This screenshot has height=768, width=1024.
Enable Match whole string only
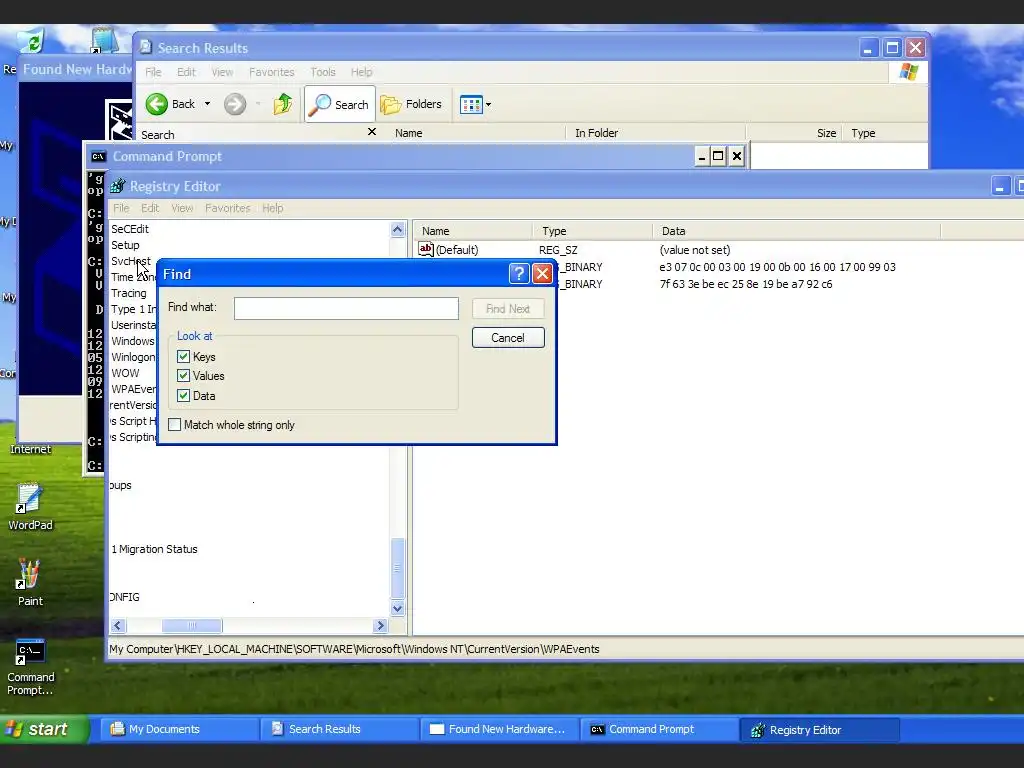[174, 424]
